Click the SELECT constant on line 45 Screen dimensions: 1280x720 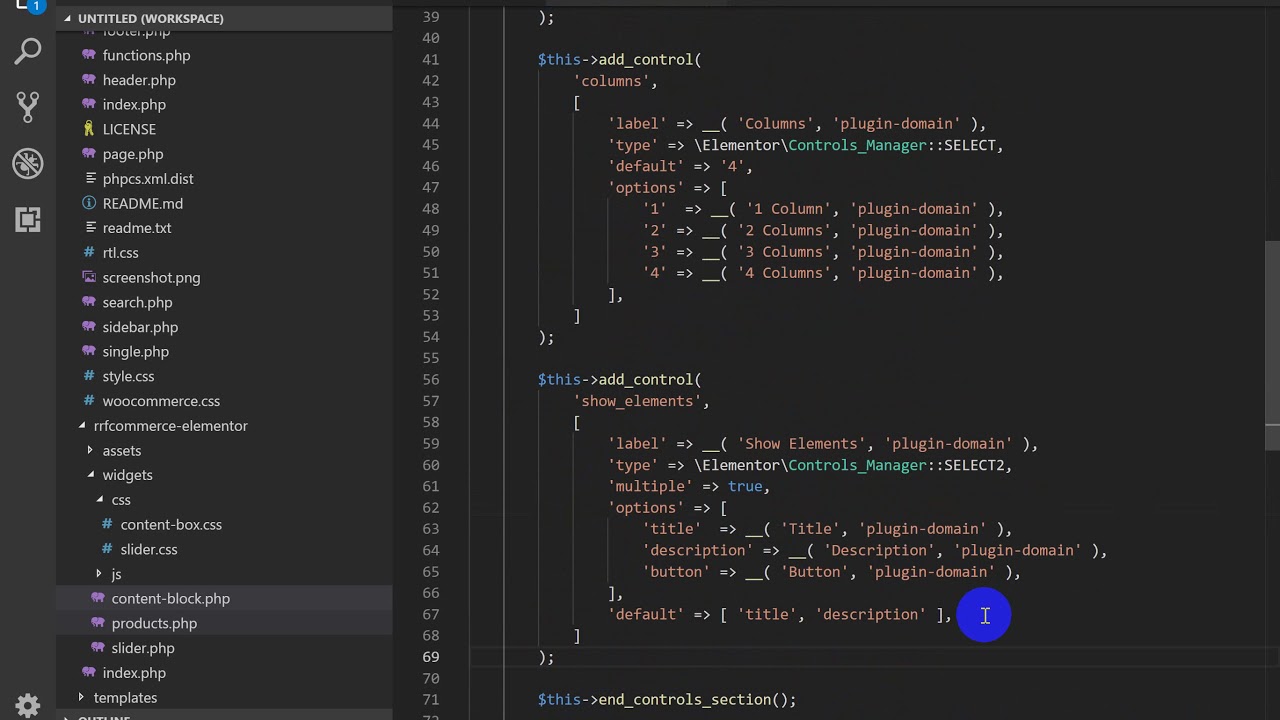click(970, 145)
